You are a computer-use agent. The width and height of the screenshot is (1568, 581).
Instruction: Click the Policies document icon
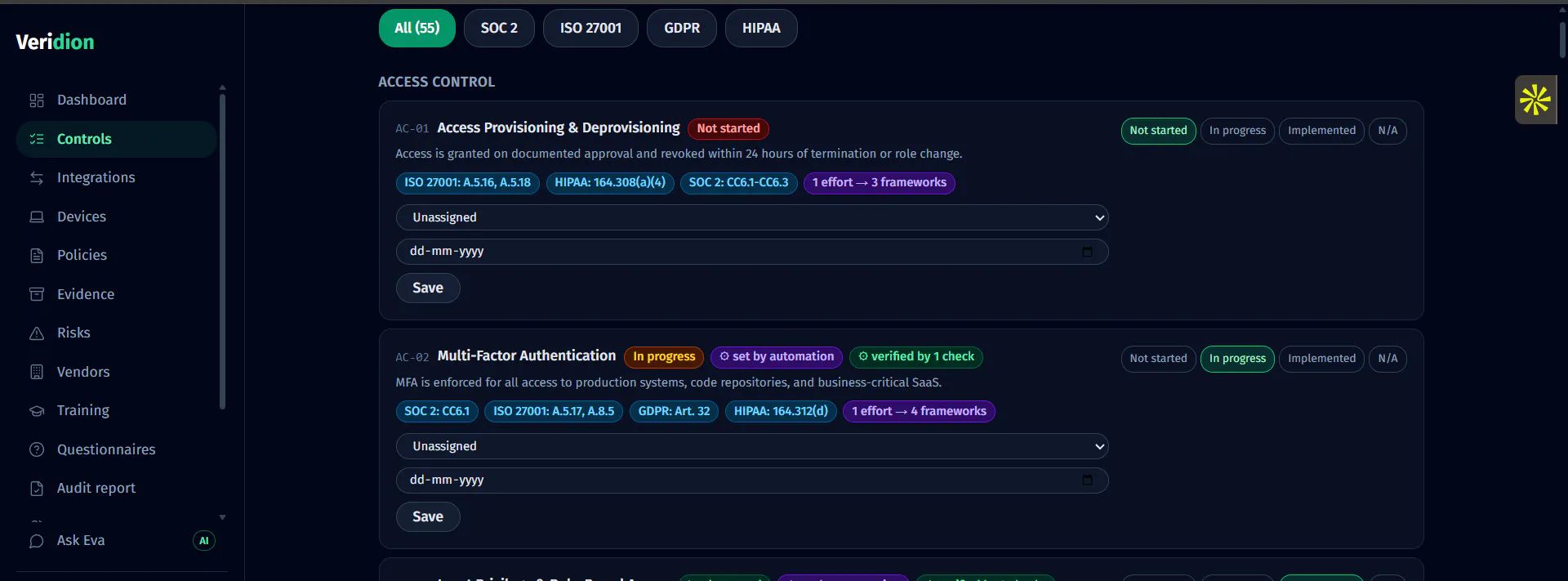[37, 256]
